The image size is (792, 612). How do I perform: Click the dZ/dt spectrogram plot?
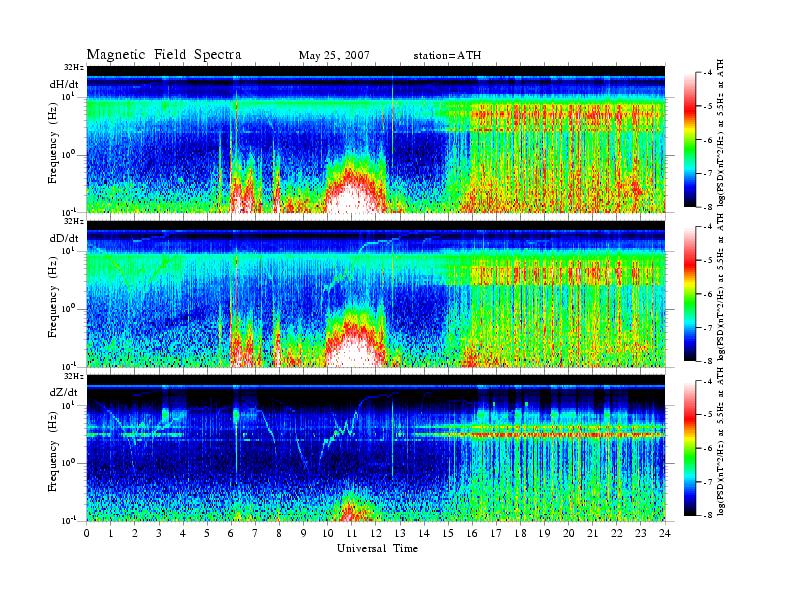376,448
